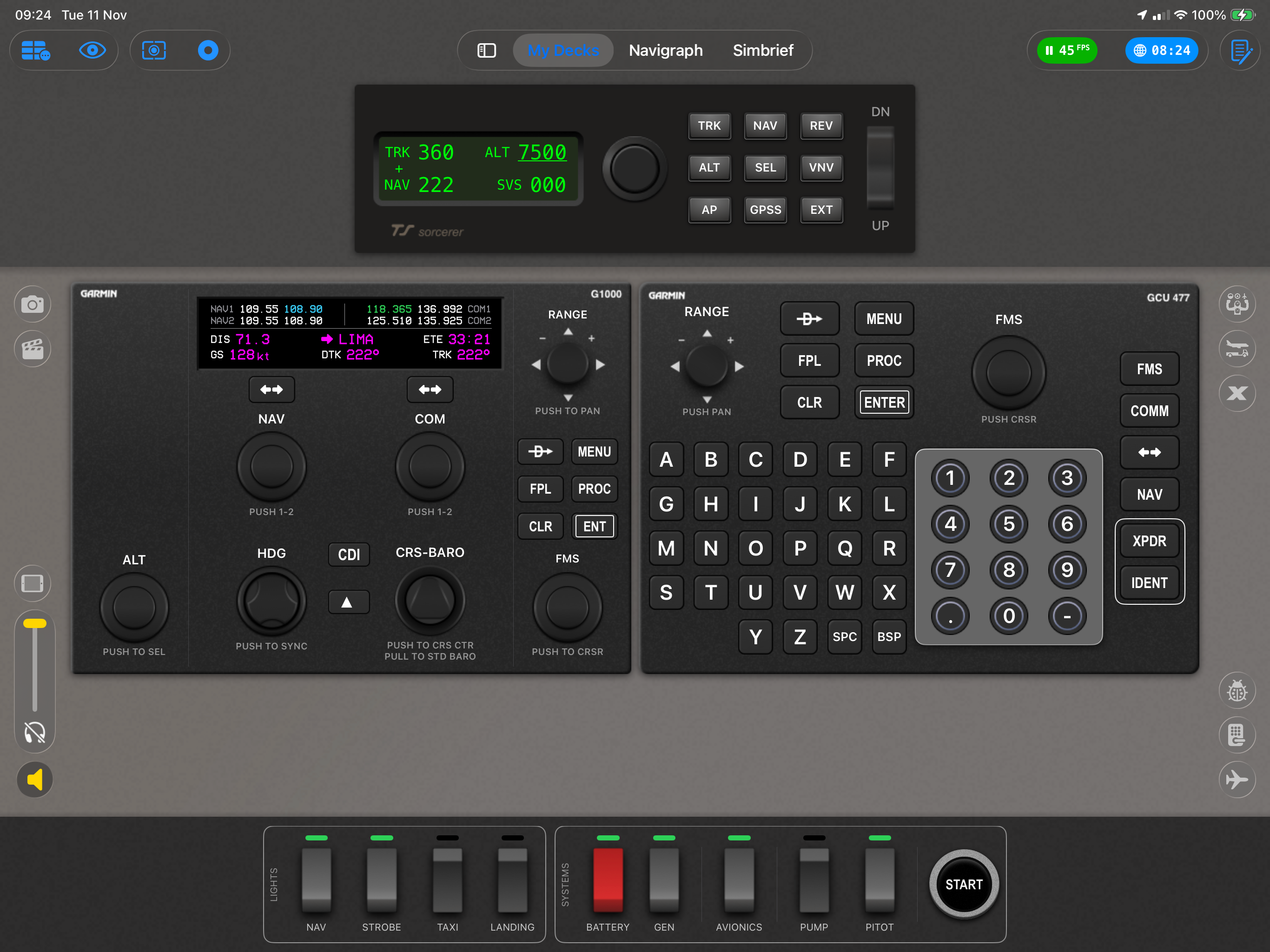1270x952 pixels.
Task: Click the GCU 477 FMS knob
Action: (1009, 373)
